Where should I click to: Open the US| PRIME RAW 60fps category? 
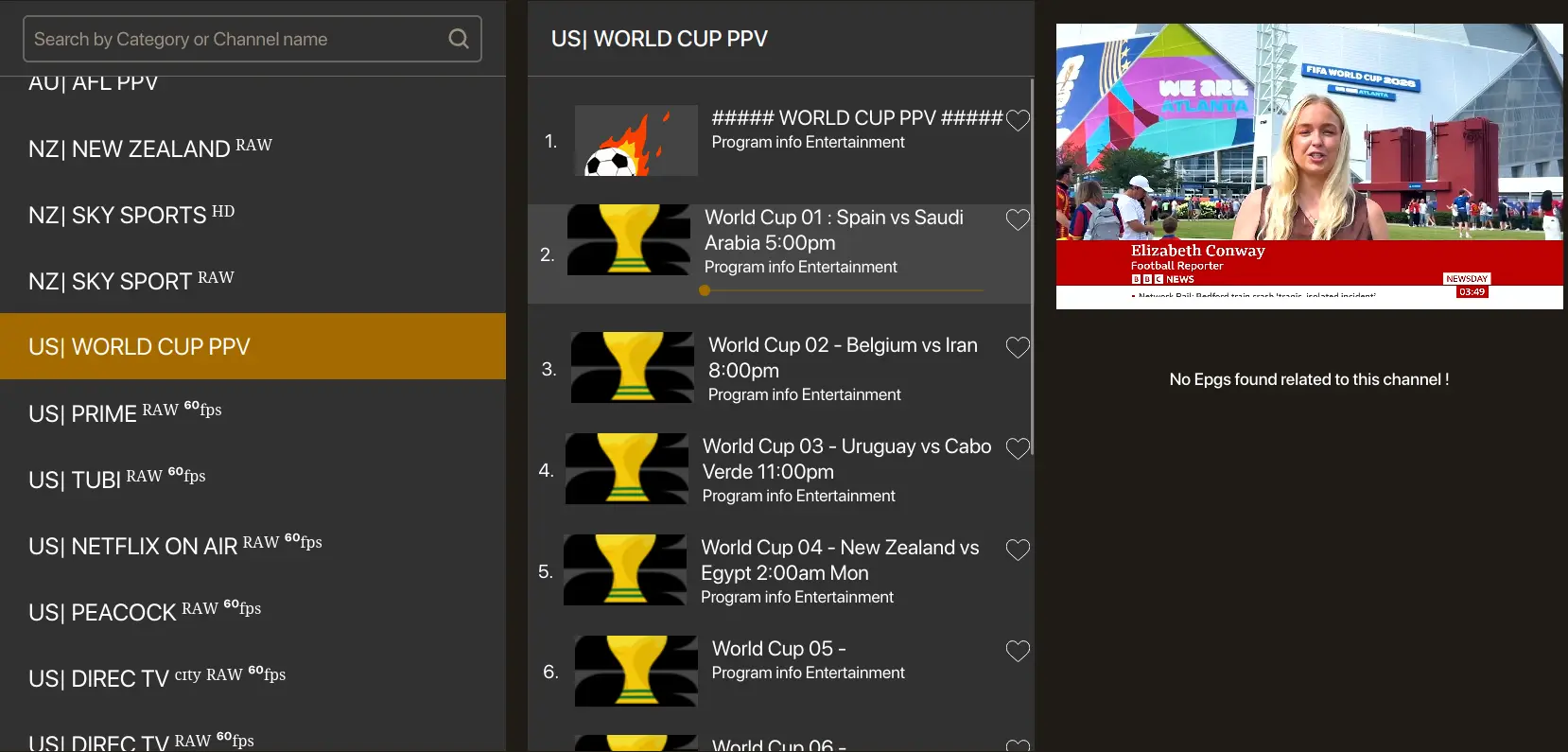[253, 413]
